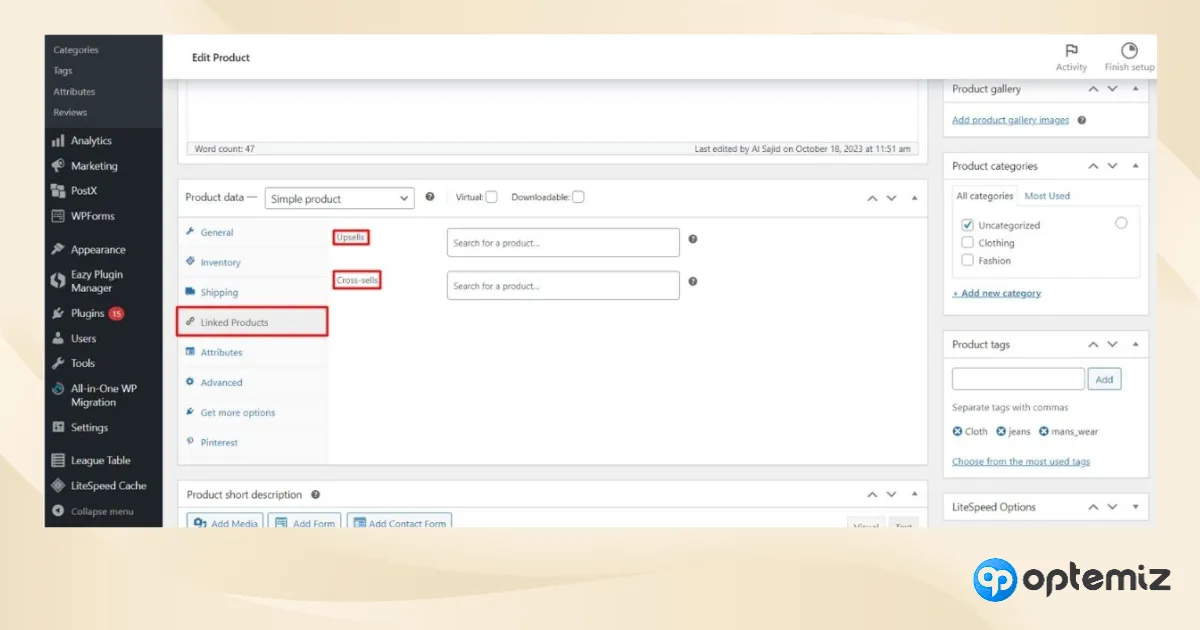
Task: Switch to the Linked Products tab
Action: point(253,322)
